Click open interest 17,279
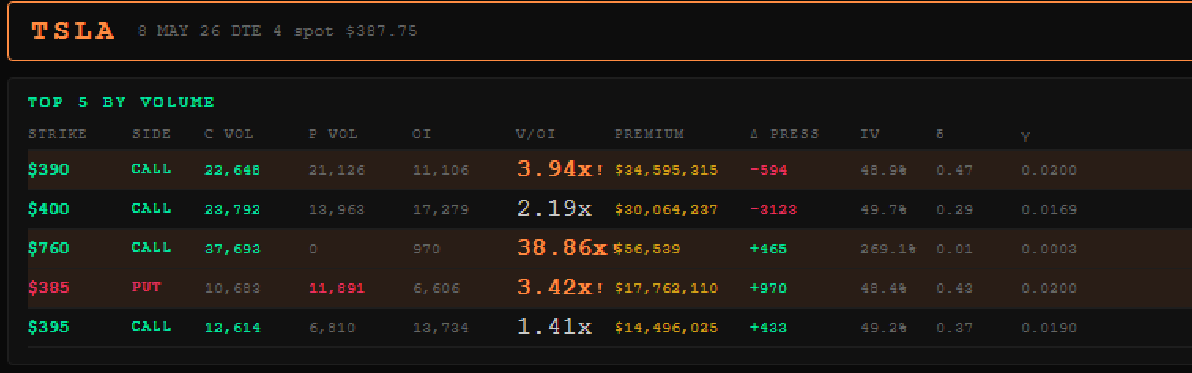The image size is (1192, 373). [x=441, y=210]
